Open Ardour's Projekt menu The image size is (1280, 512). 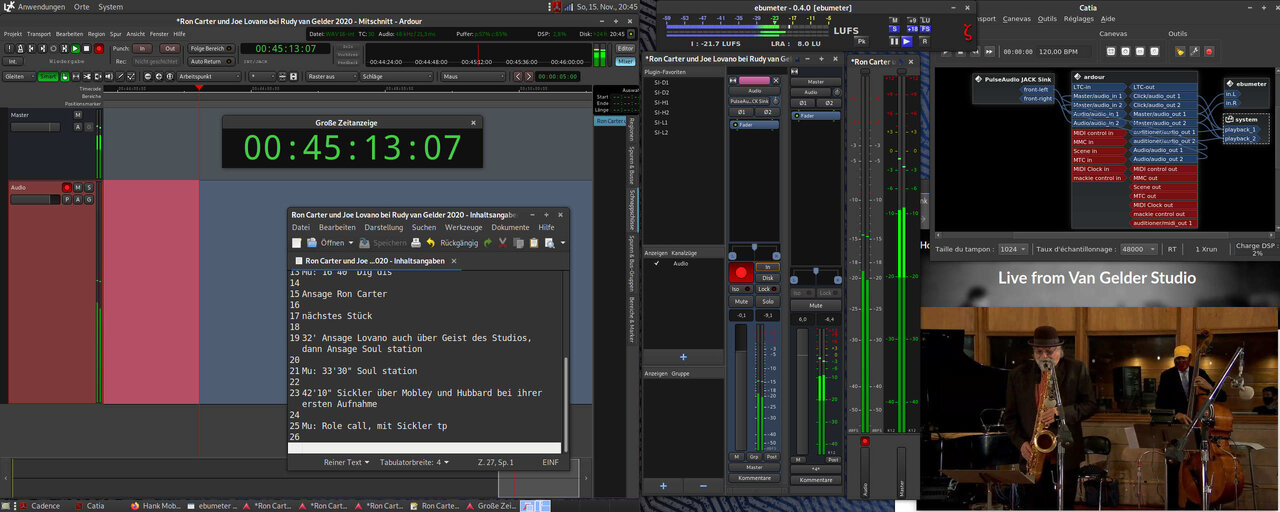tap(13, 34)
